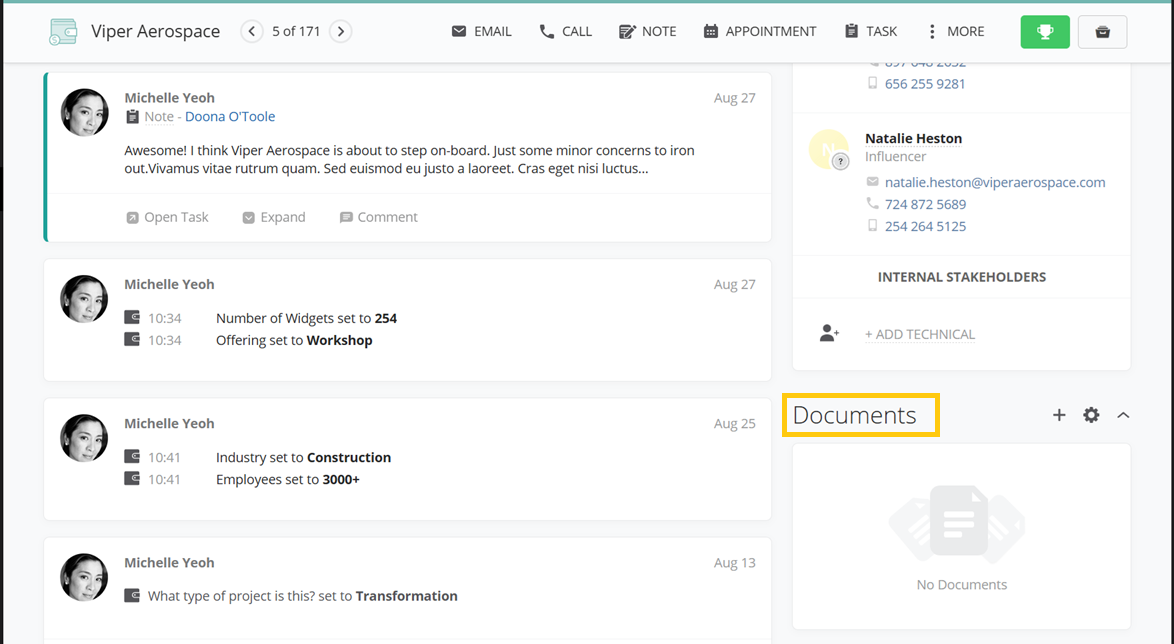Click the Viper Aerospace opportunity wallet icon
Image resolution: width=1174 pixels, height=644 pixels.
coord(63,32)
